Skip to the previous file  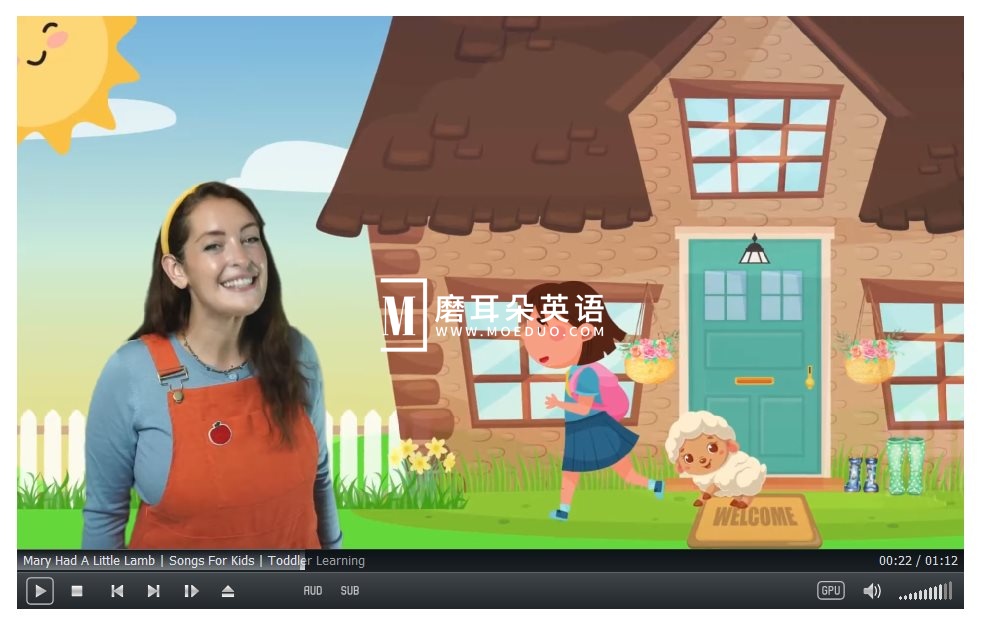[116, 591]
